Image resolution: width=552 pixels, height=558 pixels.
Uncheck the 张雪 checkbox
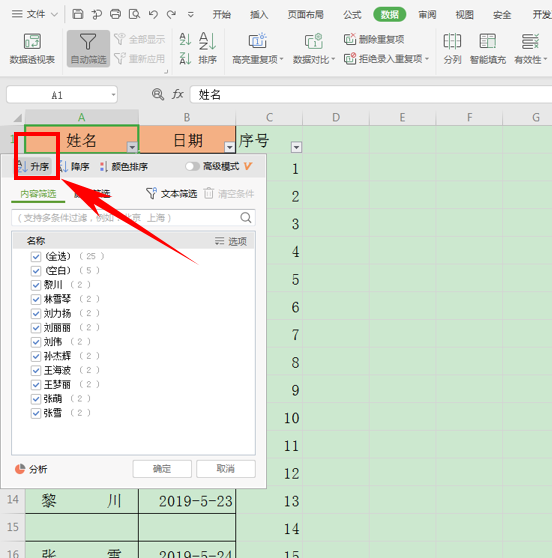coord(36,413)
